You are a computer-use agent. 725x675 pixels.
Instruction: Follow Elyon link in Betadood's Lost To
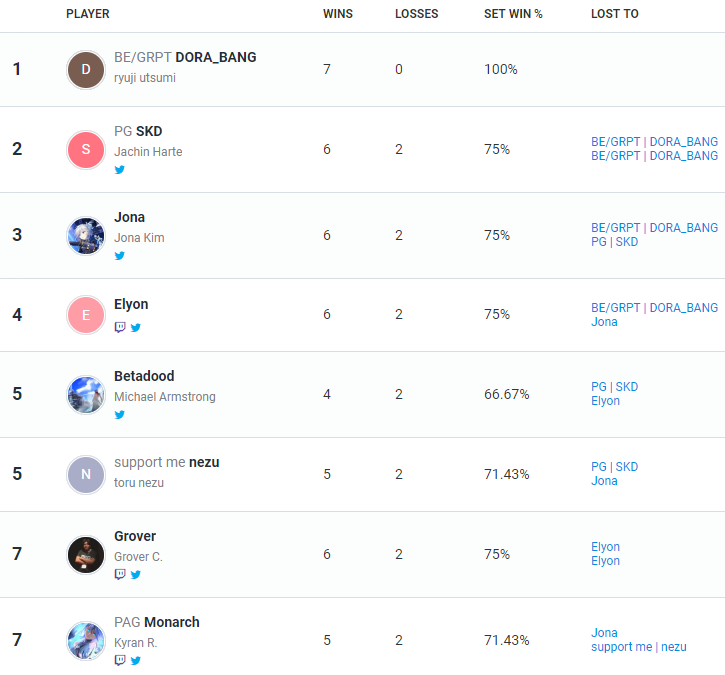pos(605,401)
